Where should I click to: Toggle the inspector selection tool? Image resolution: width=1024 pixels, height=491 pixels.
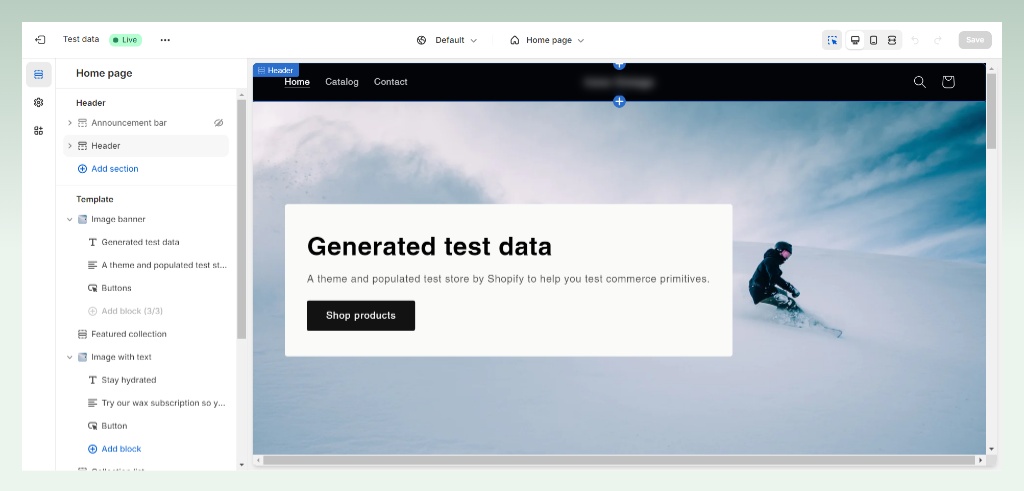pyautogui.click(x=832, y=40)
